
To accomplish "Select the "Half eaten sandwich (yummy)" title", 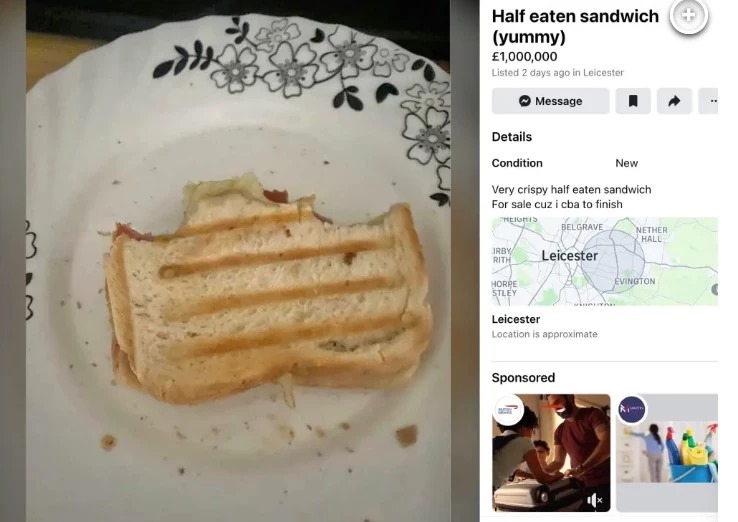I will coord(575,26).
